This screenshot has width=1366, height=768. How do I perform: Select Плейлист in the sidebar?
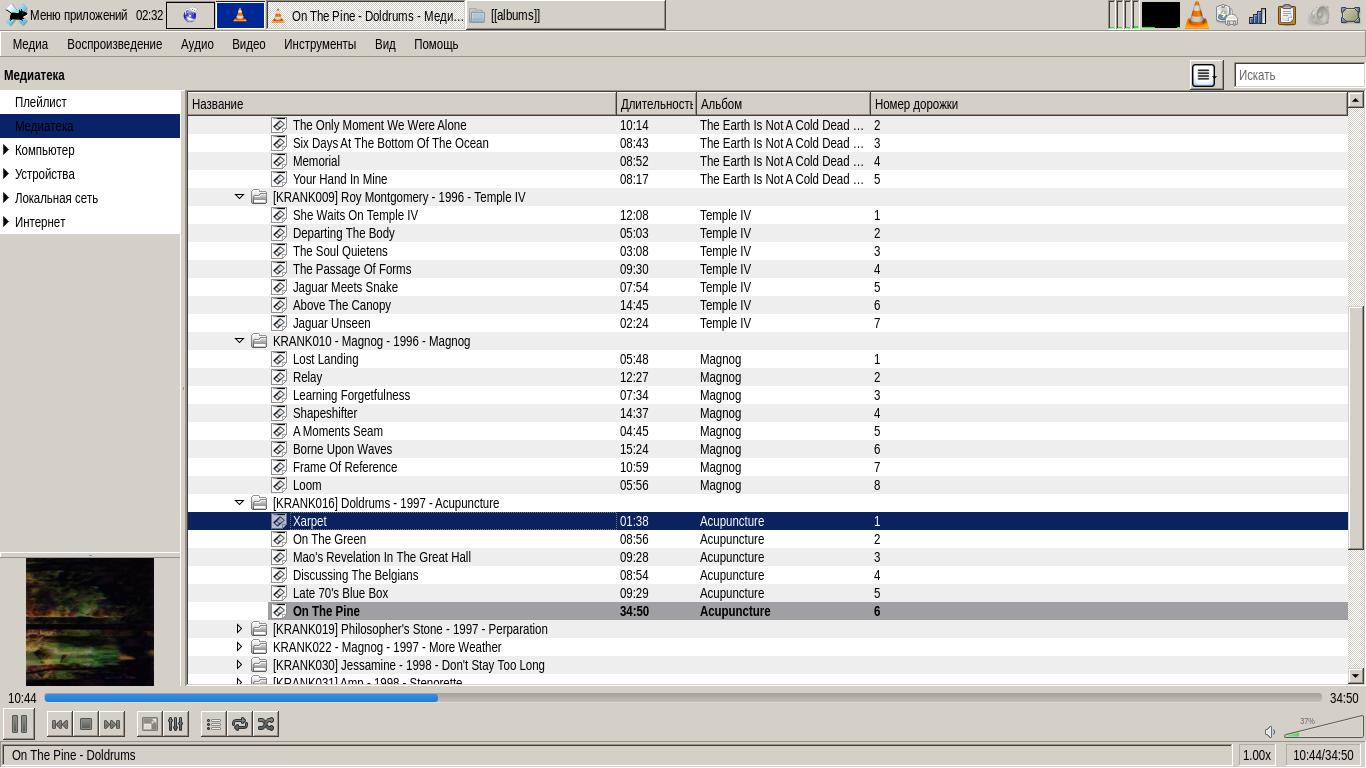[x=90, y=102]
